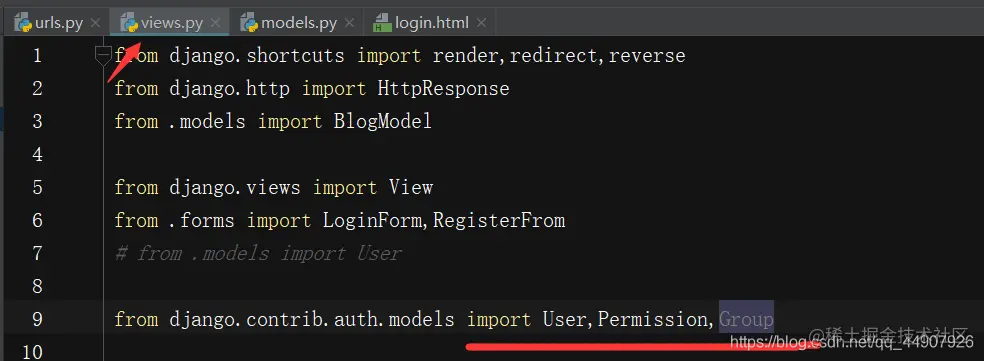
Task: Click 'HttpResponse' on line 2
Action: pyautogui.click(x=443, y=89)
